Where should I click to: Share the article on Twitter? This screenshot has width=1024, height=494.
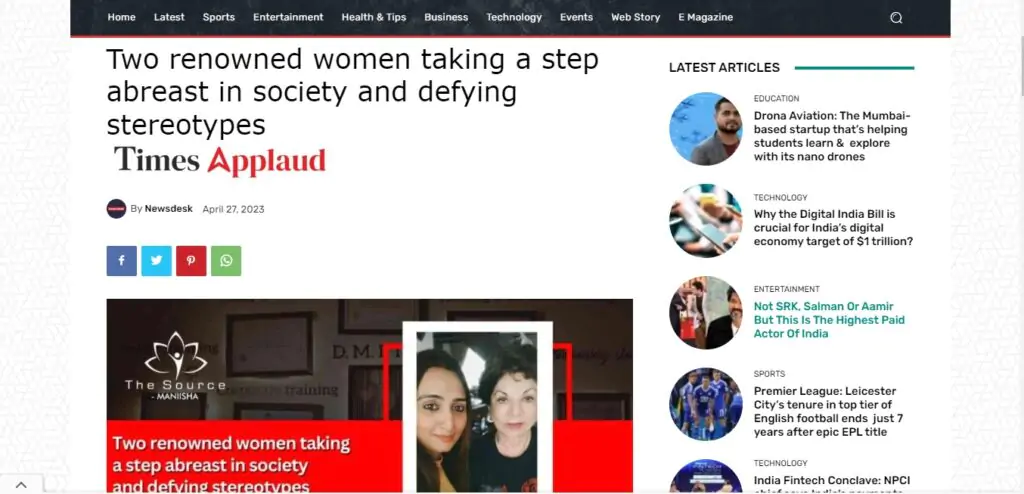click(x=157, y=261)
